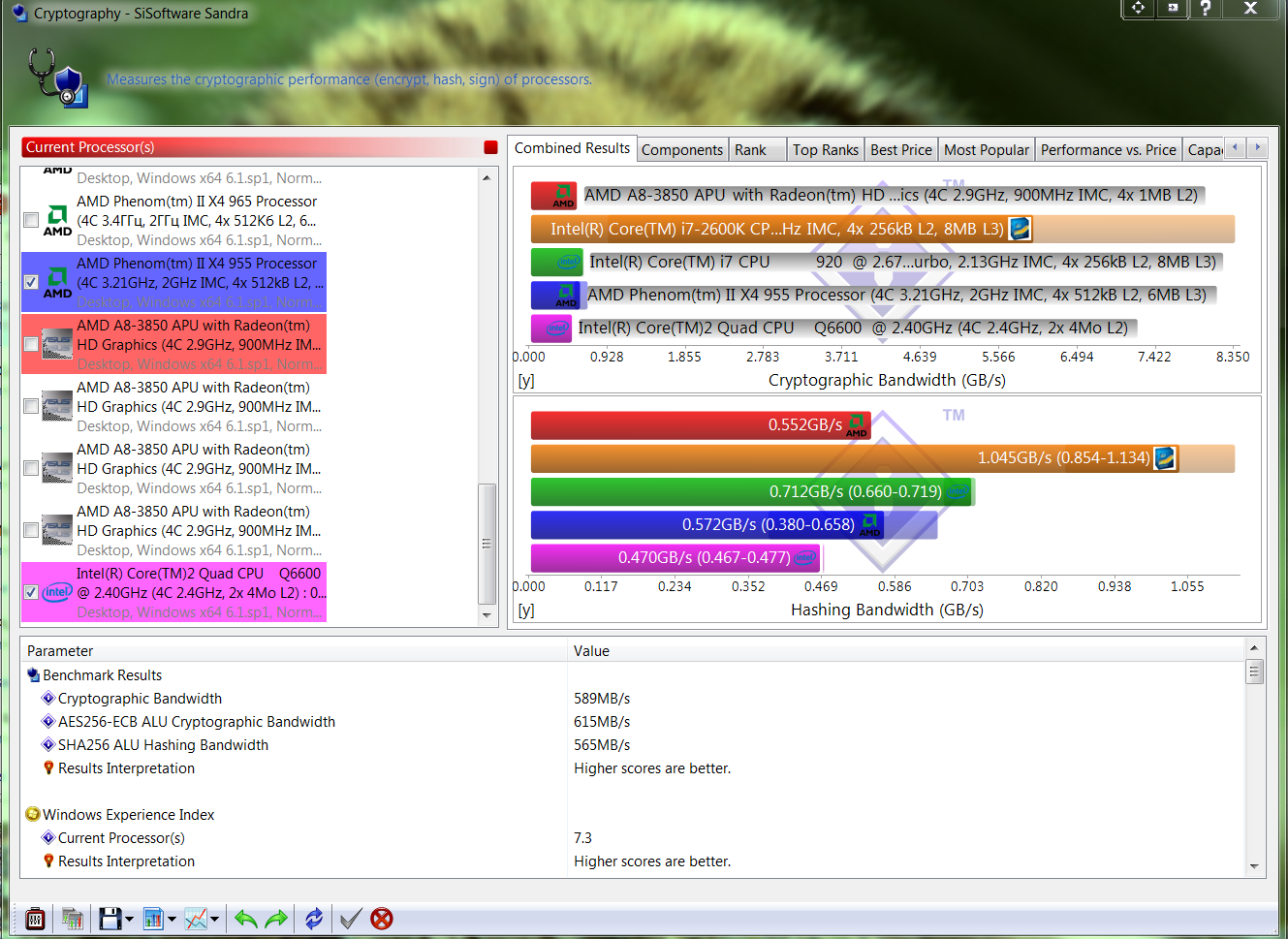Click the Intel logo on the Q6600 list entry
1288x939 pixels.
pyautogui.click(x=57, y=592)
